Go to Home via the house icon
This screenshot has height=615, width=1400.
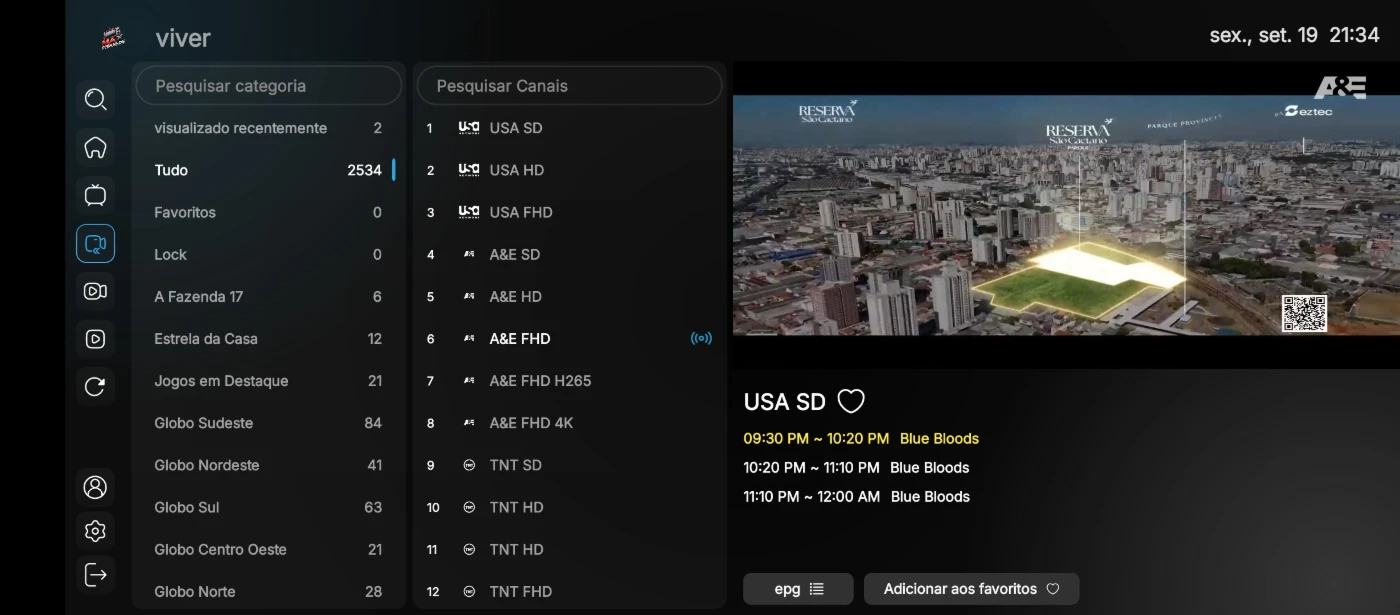(x=95, y=147)
